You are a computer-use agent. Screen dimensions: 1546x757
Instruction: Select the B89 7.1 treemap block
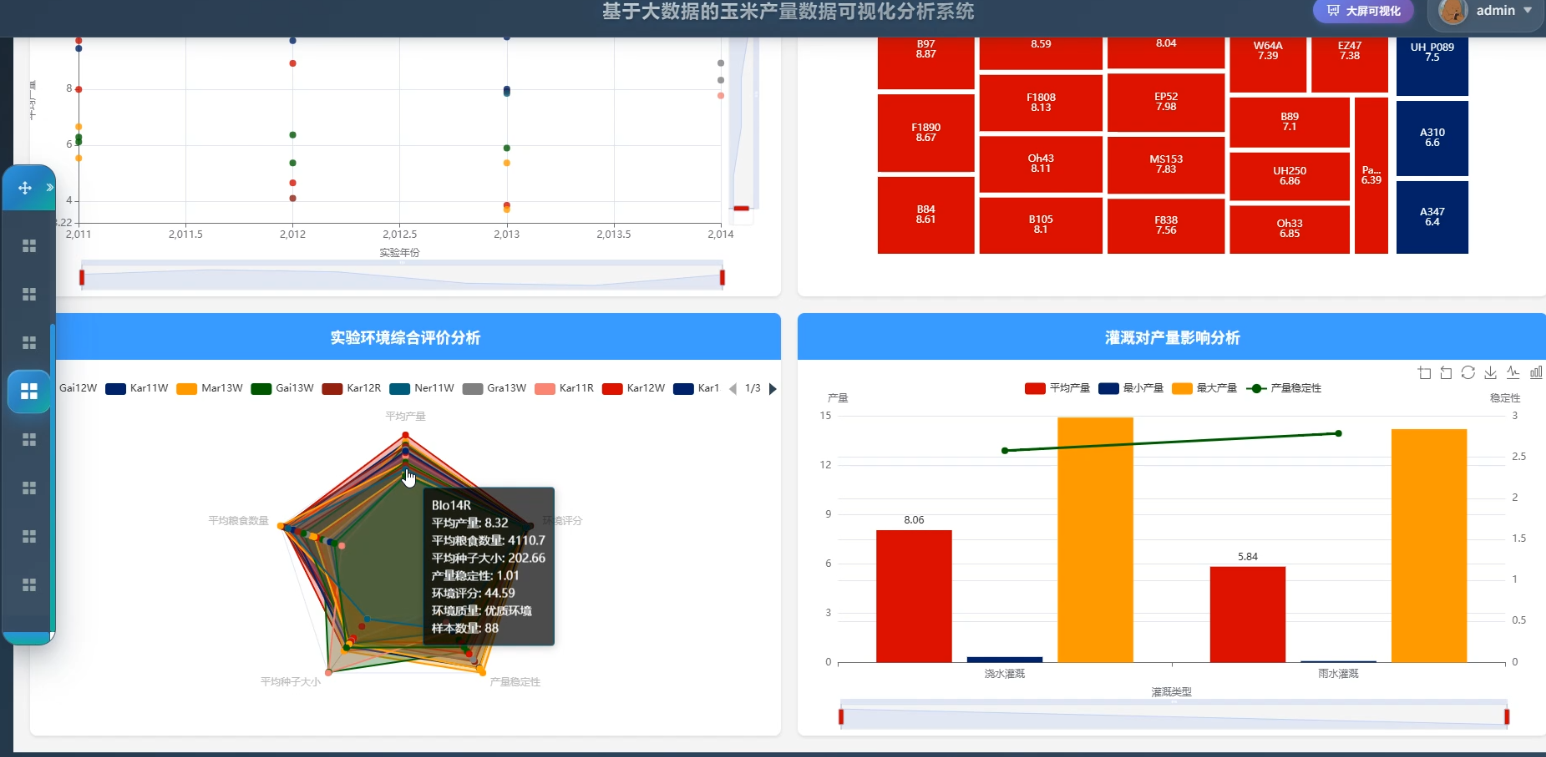pos(1290,122)
